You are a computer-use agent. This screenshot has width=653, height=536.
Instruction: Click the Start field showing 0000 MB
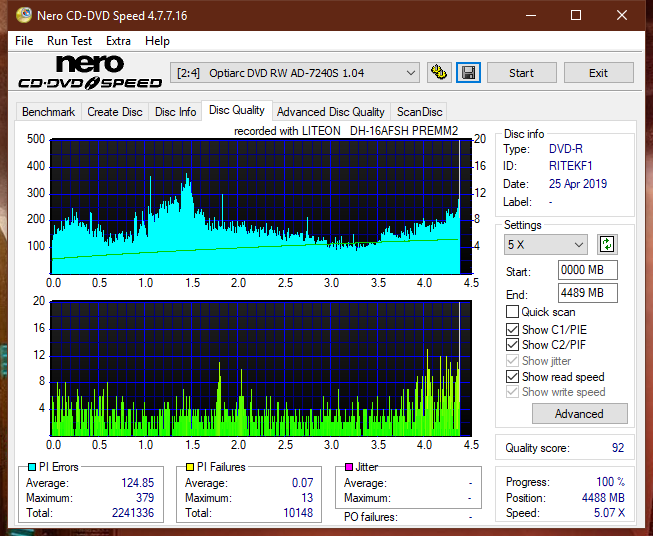(587, 270)
